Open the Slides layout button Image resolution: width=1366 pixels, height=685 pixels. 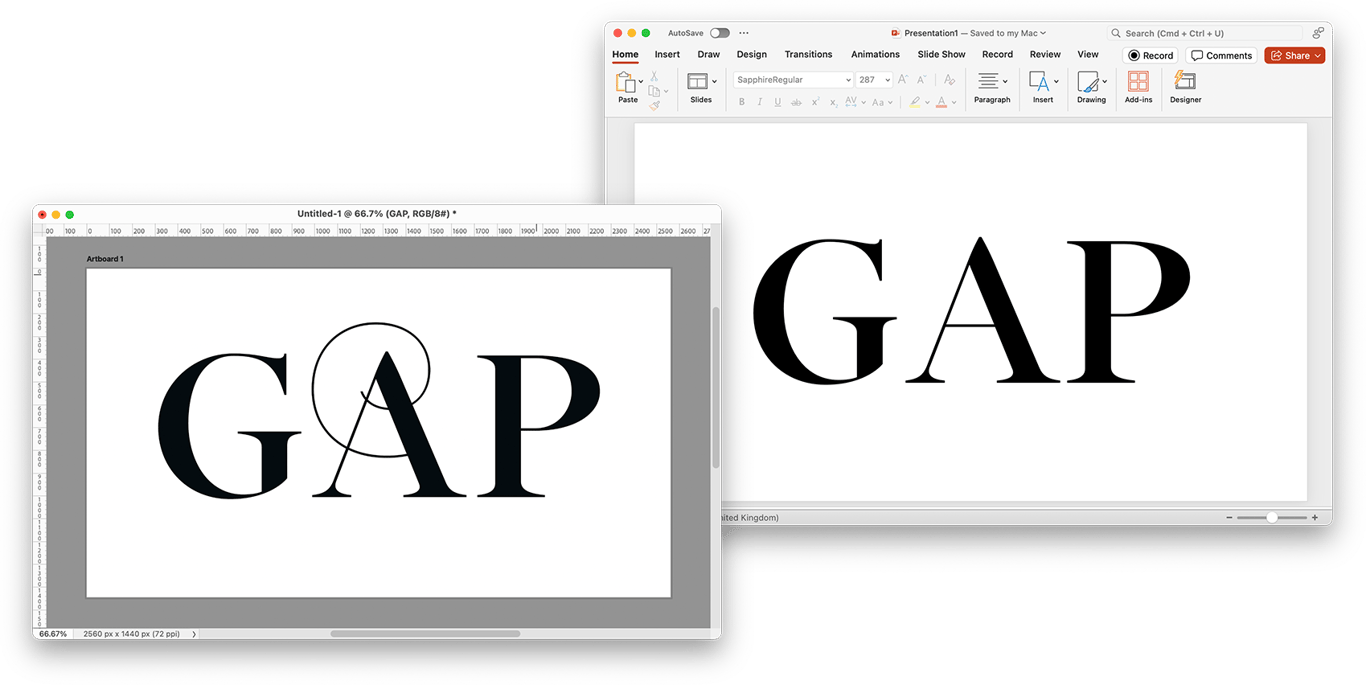pos(697,81)
